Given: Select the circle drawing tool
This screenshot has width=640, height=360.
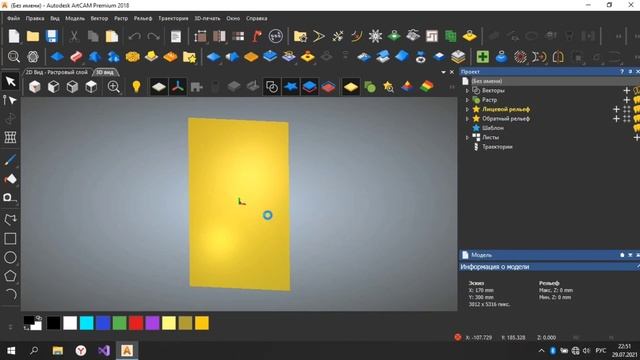Looking at the screenshot, I should (10, 257).
